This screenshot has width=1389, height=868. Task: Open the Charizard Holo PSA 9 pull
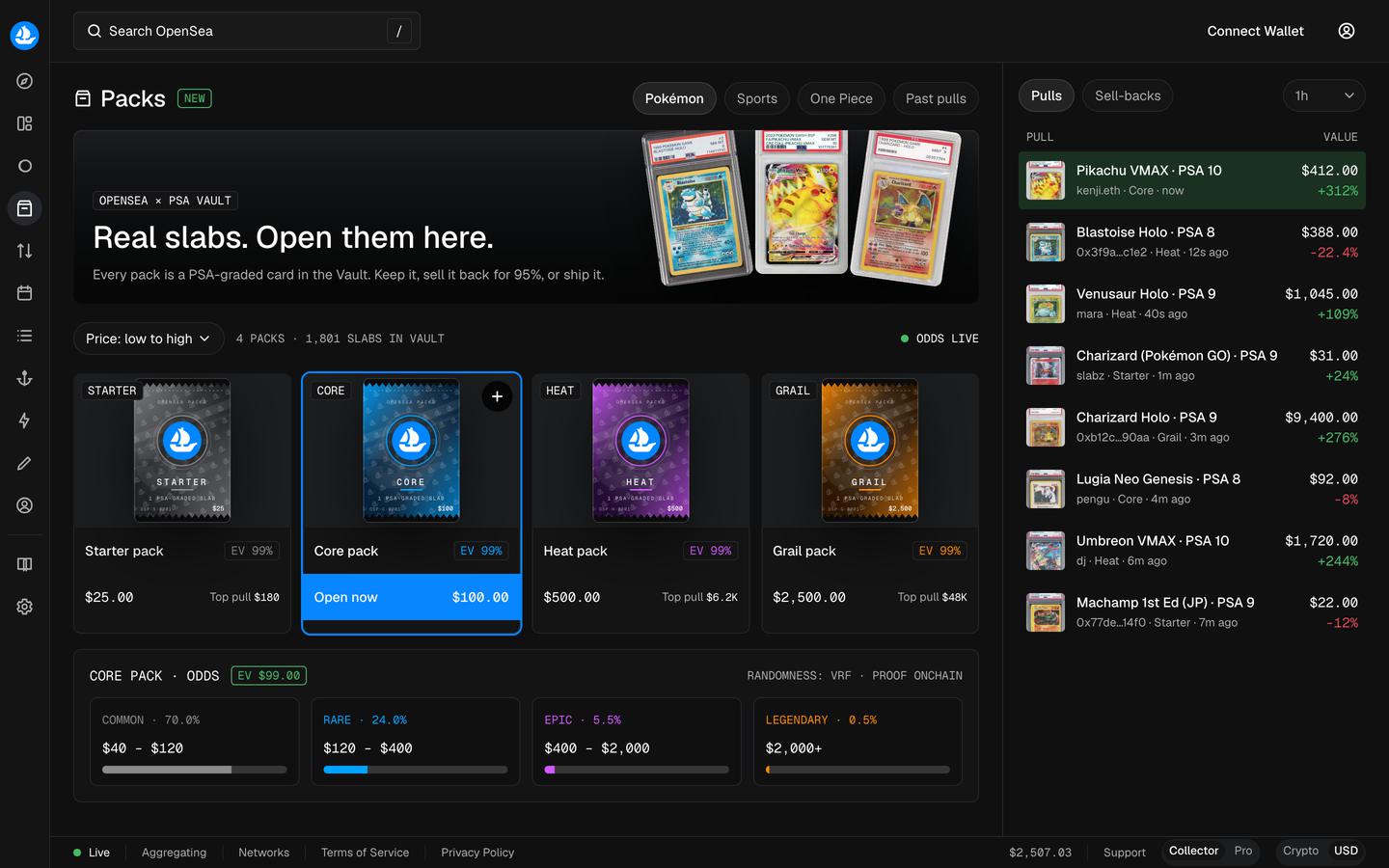coord(1192,427)
